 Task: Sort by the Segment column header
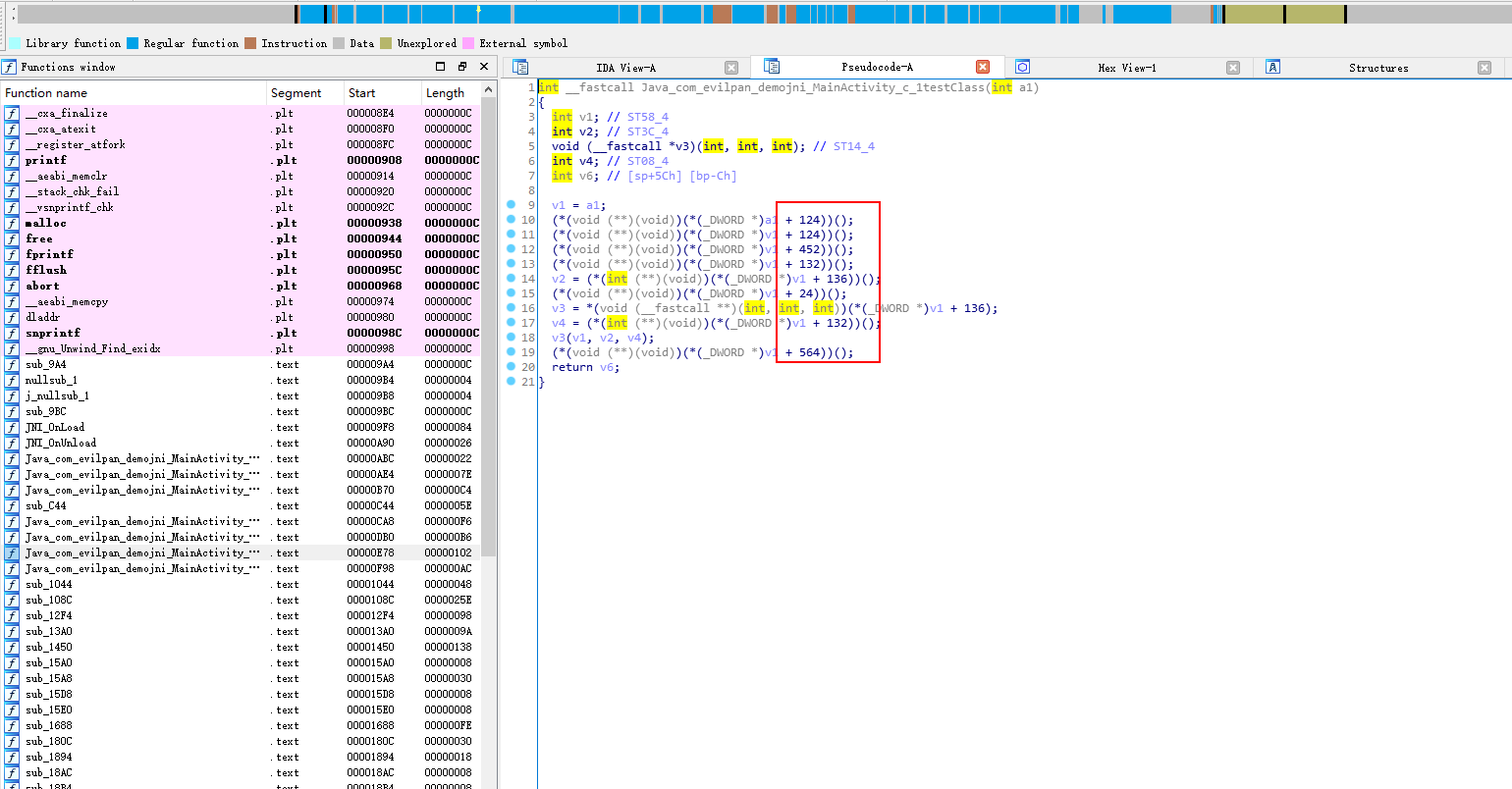(305, 93)
